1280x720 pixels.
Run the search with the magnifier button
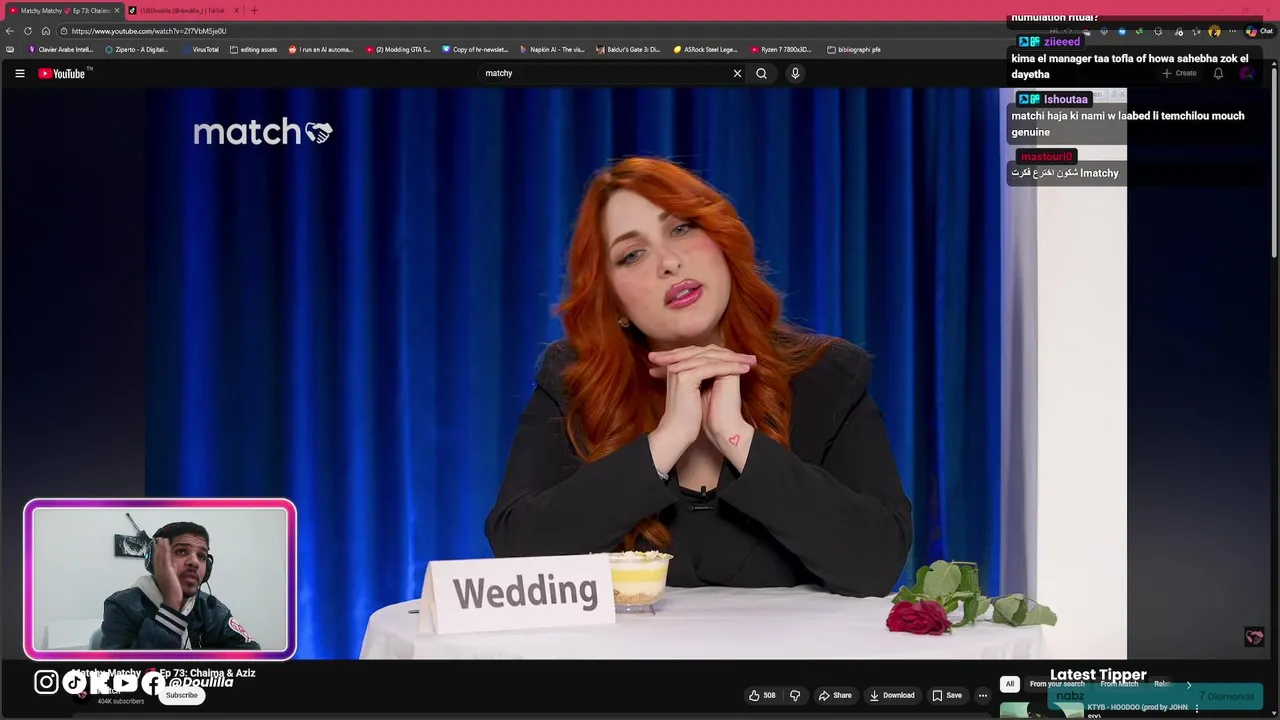click(761, 73)
